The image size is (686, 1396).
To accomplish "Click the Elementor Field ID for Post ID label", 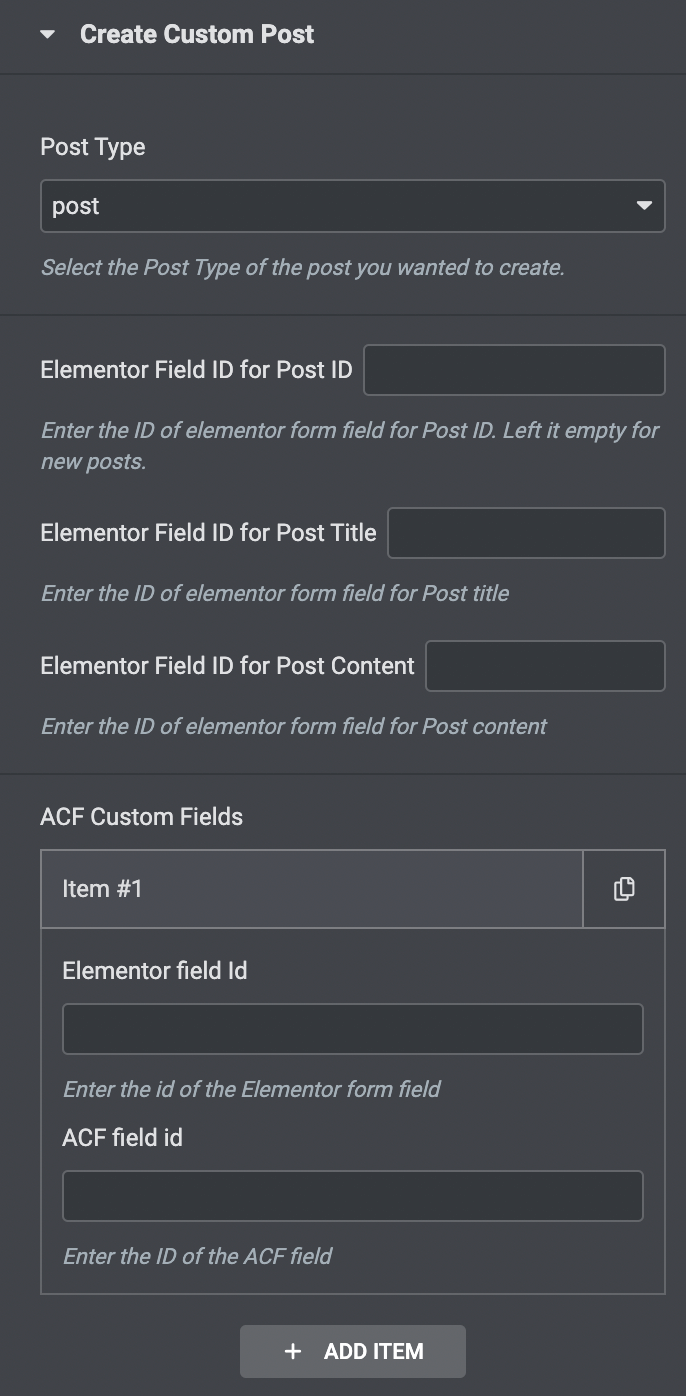I will tap(196, 370).
